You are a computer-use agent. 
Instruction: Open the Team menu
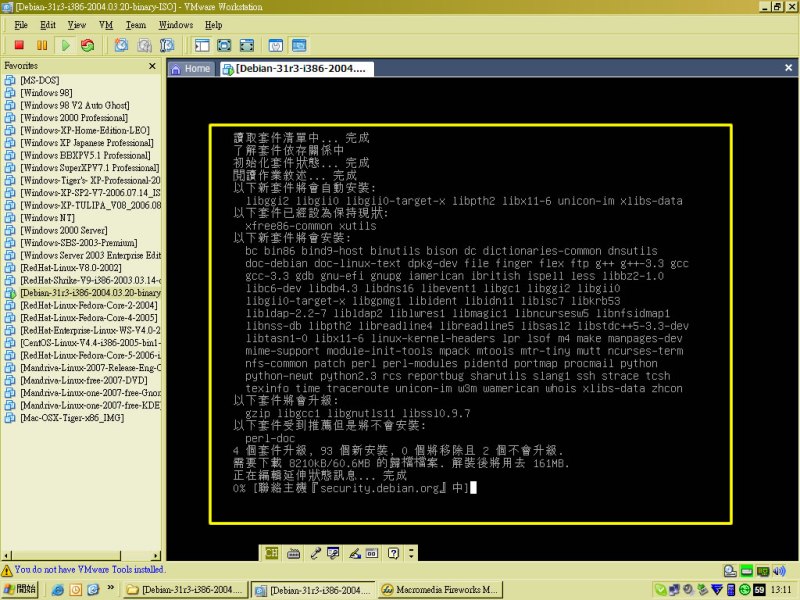click(x=136, y=25)
